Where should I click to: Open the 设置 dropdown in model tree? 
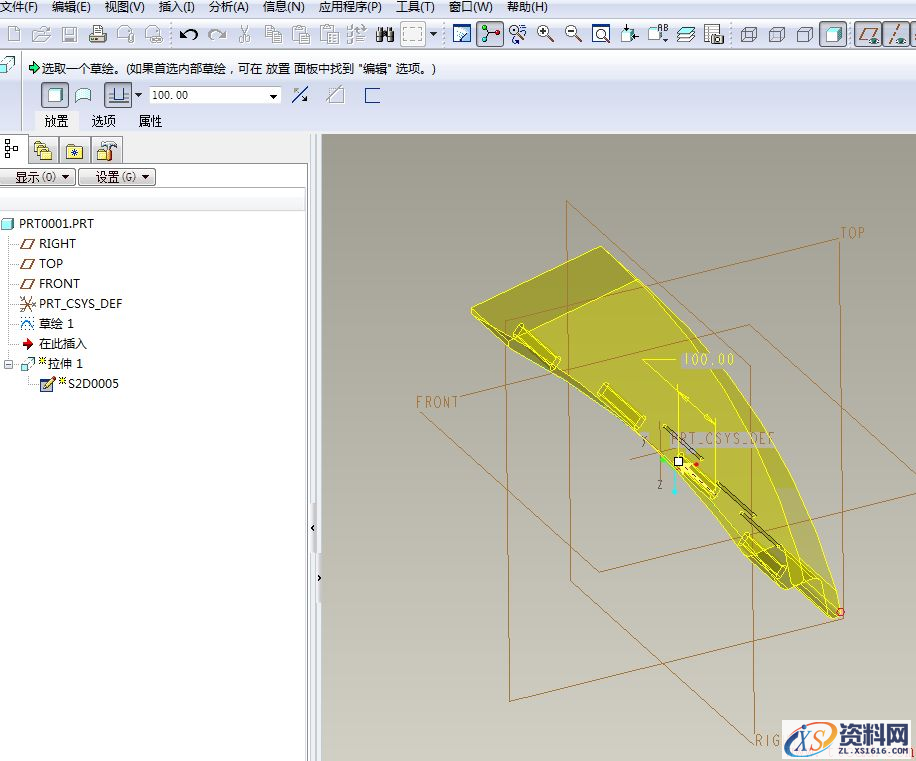coord(116,177)
